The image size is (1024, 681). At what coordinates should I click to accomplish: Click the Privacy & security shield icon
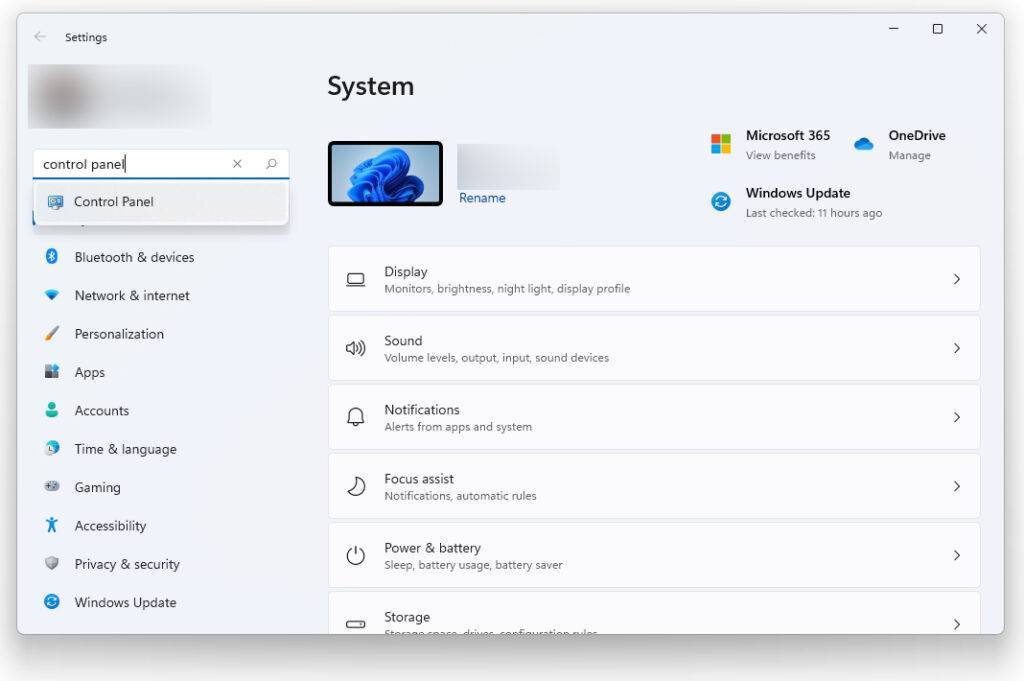click(52, 563)
